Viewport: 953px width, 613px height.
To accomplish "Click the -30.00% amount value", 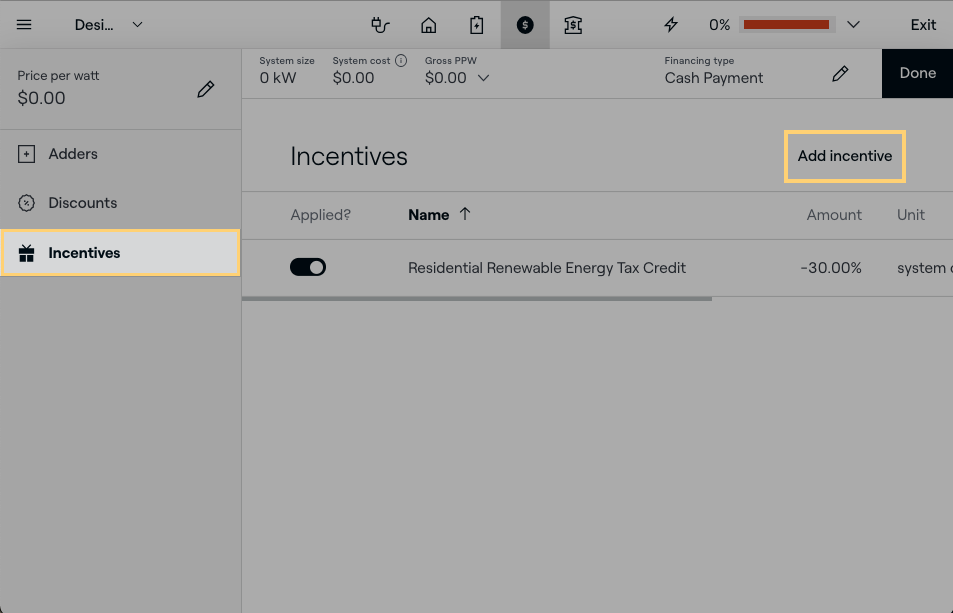I will pyautogui.click(x=831, y=268).
